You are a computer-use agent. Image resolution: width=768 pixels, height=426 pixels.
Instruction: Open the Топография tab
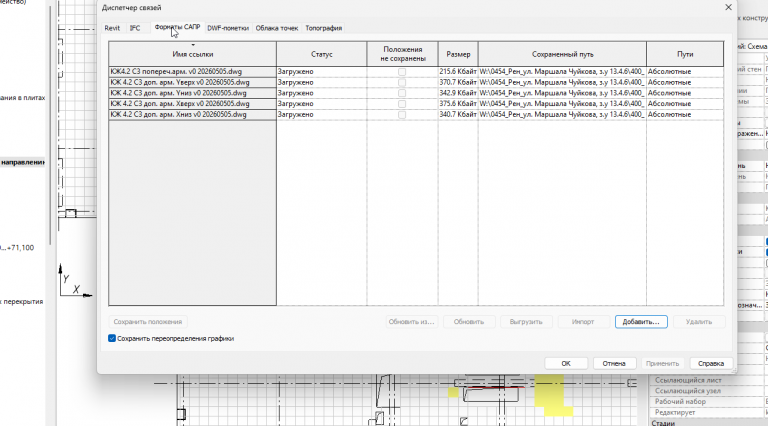point(324,28)
